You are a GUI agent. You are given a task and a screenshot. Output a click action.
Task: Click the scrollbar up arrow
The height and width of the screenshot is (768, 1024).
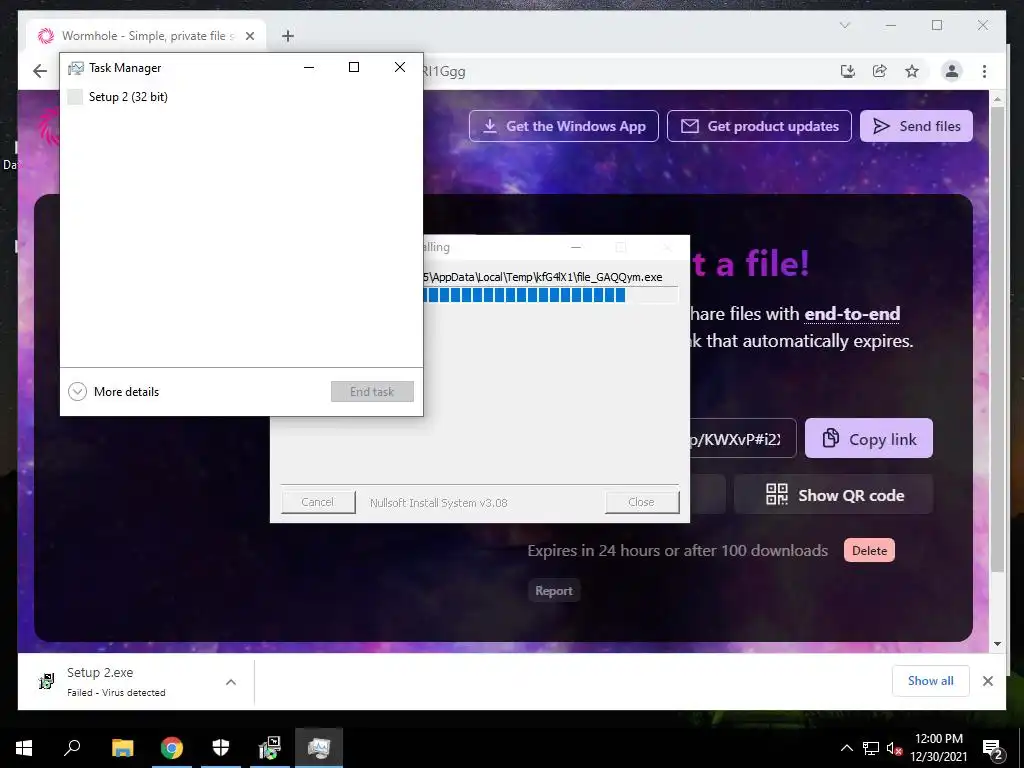(x=997, y=99)
